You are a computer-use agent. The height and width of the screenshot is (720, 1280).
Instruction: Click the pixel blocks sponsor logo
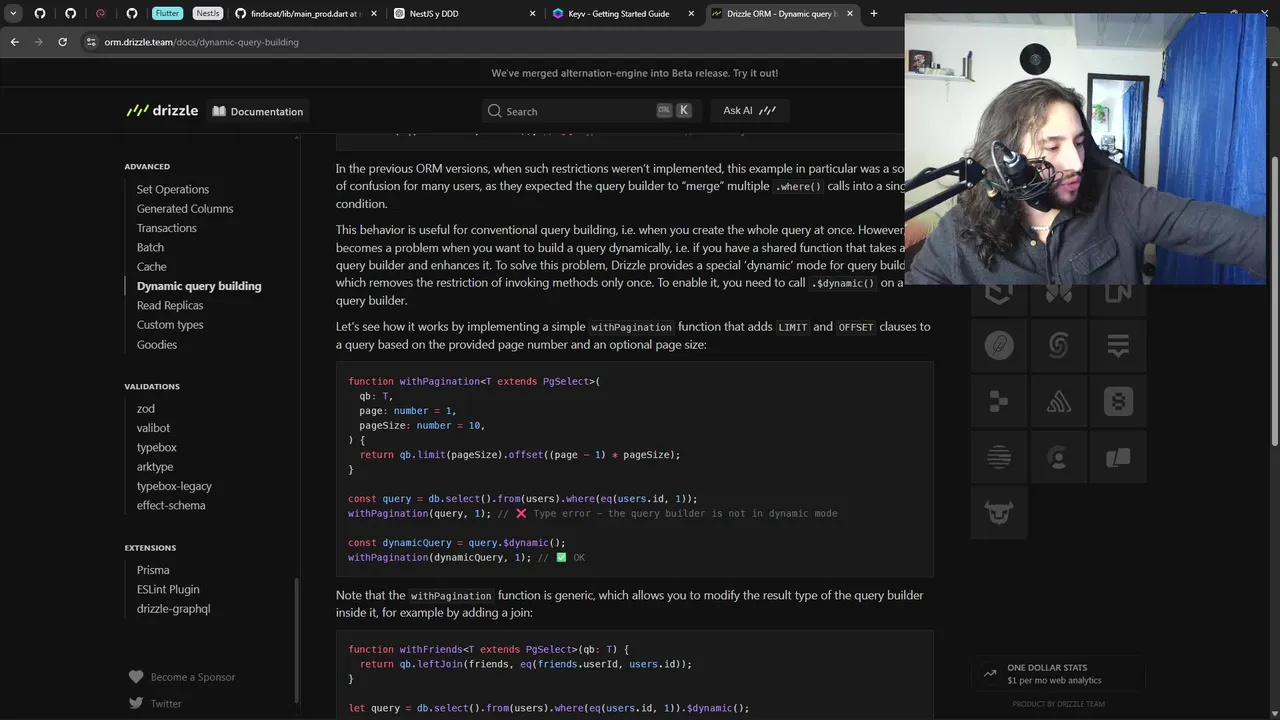[999, 401]
